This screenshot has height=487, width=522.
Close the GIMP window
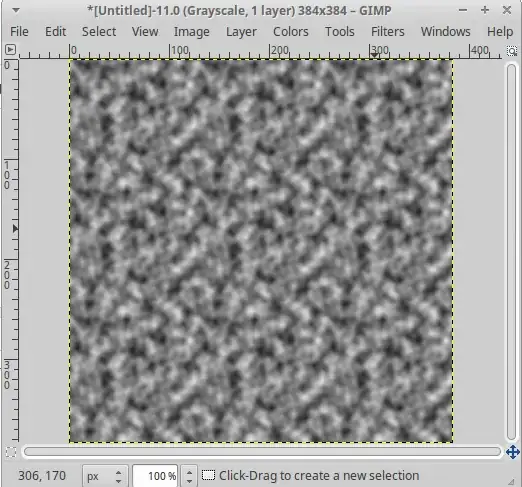click(507, 10)
